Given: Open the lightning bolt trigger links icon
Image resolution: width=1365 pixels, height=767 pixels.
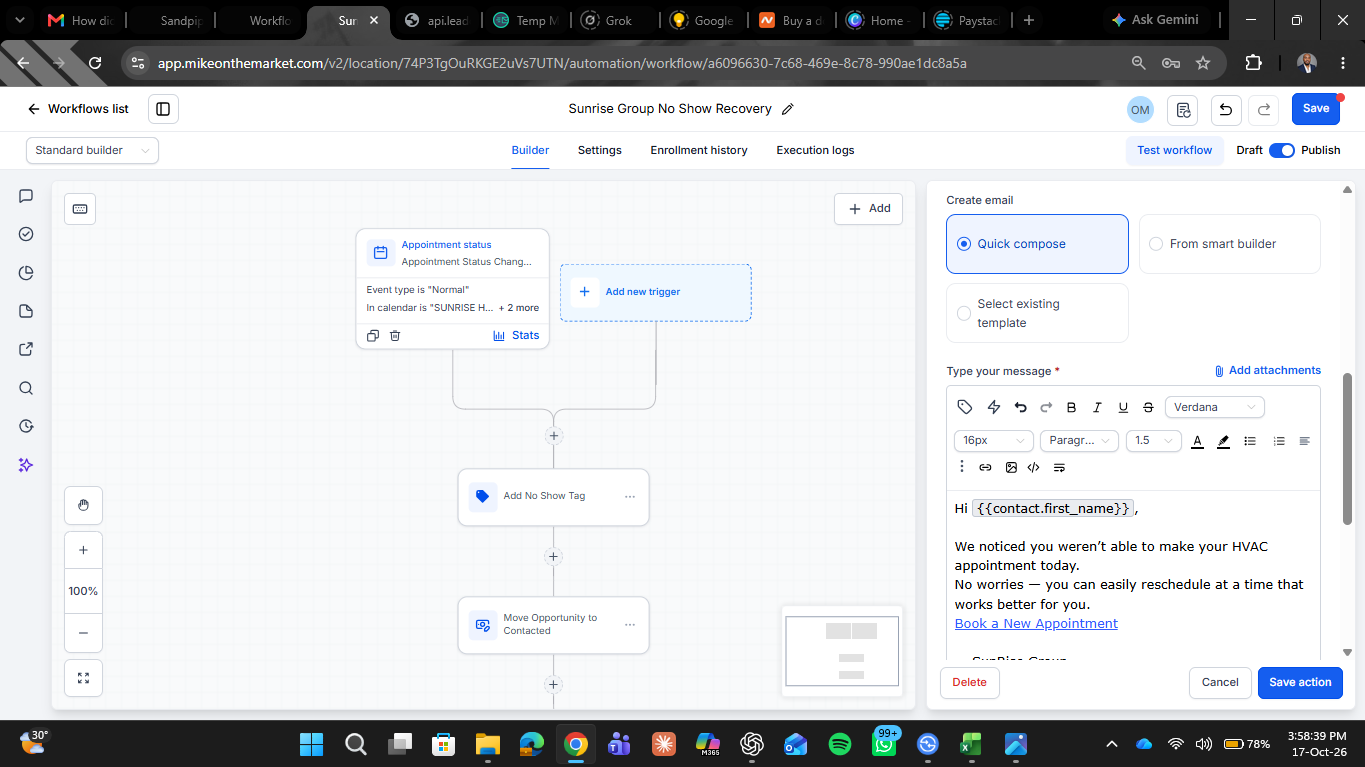Looking at the screenshot, I should (993, 407).
